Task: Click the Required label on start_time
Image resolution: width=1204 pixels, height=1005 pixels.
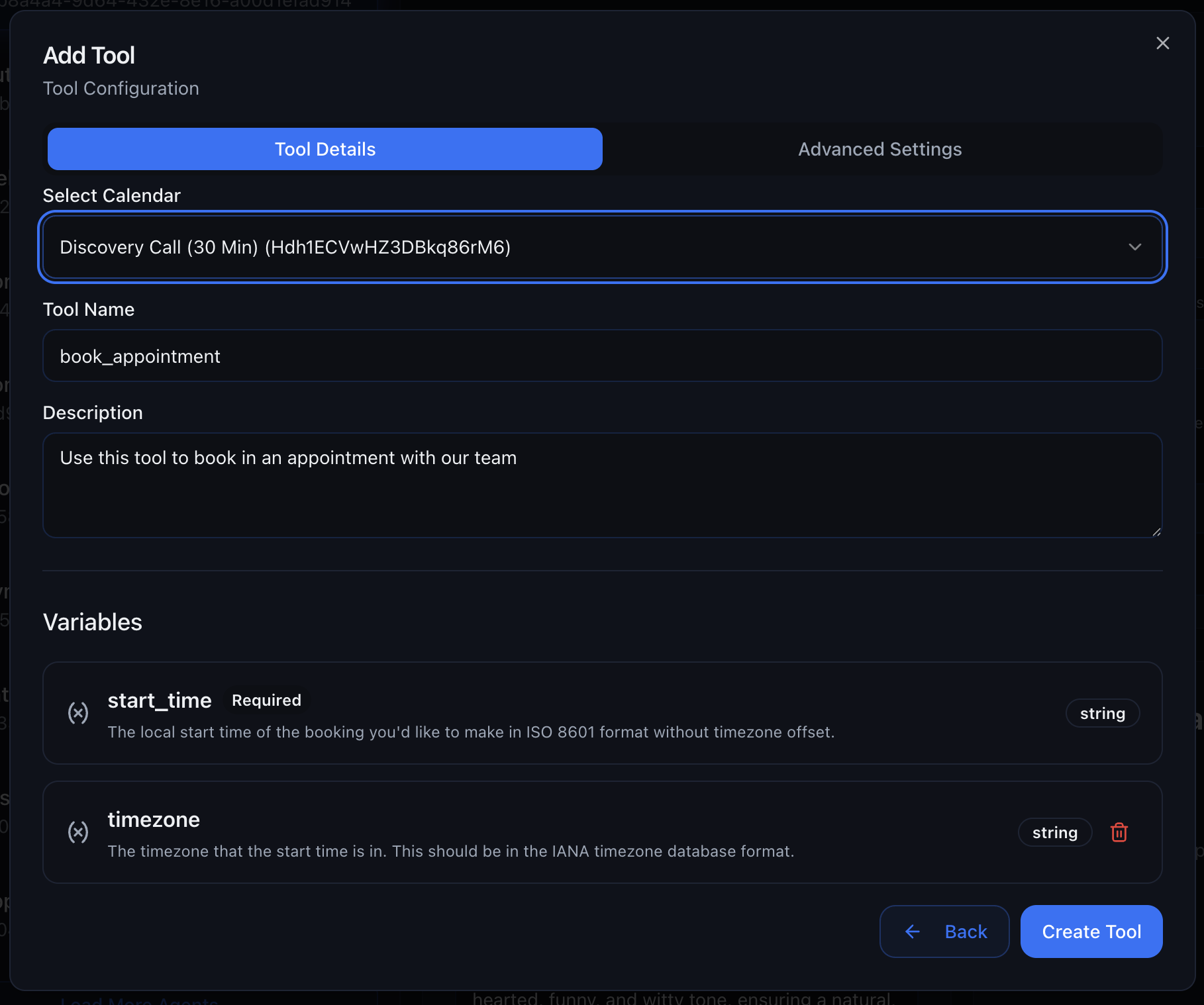Action: pyautogui.click(x=266, y=700)
